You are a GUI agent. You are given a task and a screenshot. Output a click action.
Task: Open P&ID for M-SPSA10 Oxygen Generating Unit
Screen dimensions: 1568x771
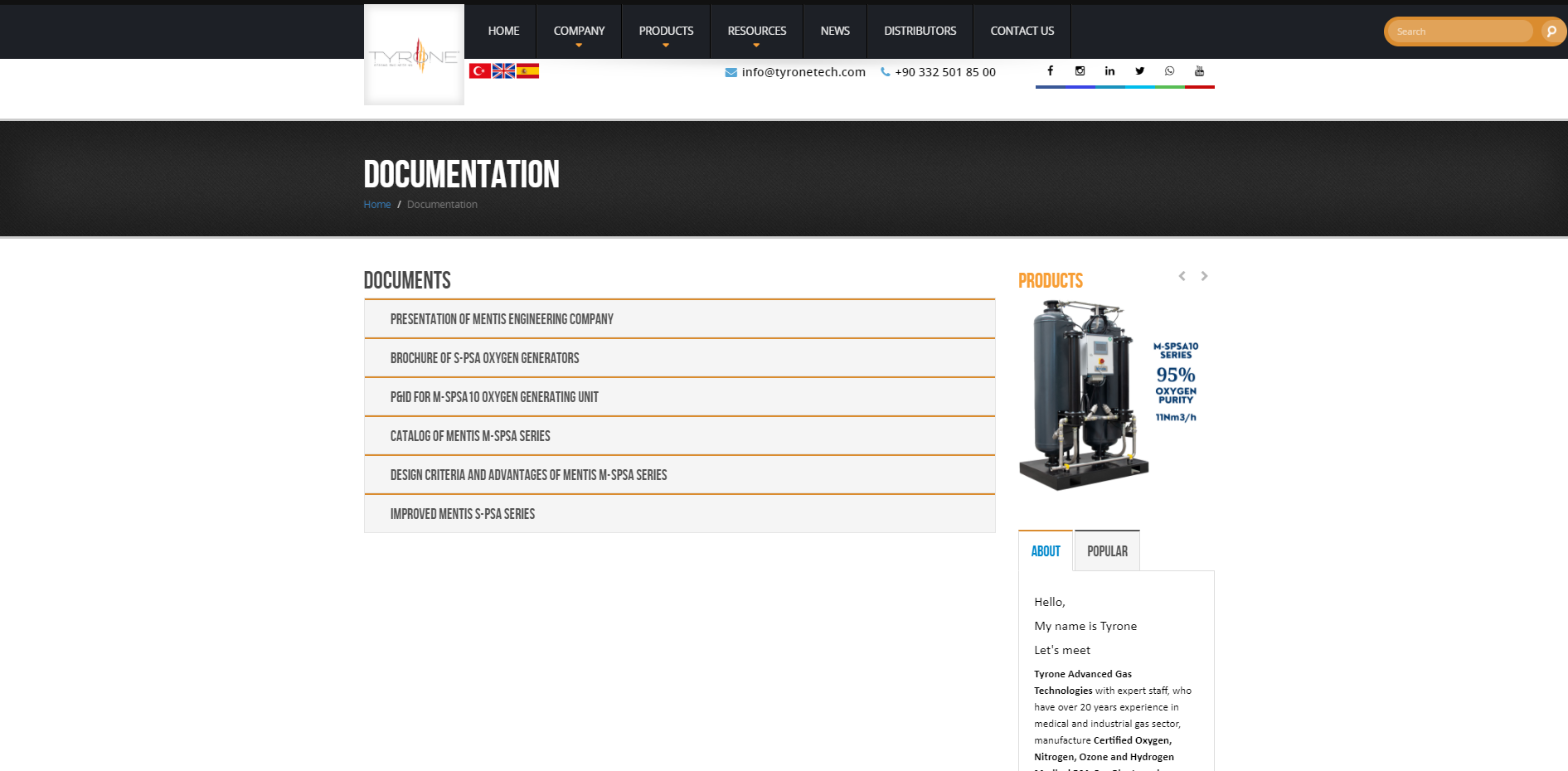point(680,397)
